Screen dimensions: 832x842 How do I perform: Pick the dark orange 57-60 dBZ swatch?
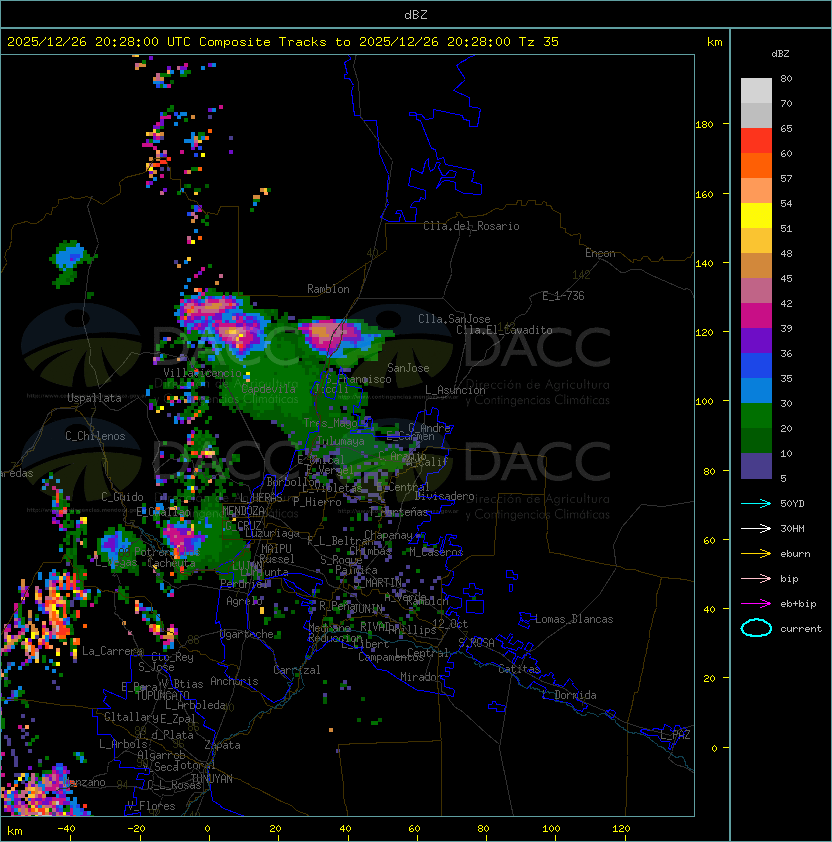point(756,166)
